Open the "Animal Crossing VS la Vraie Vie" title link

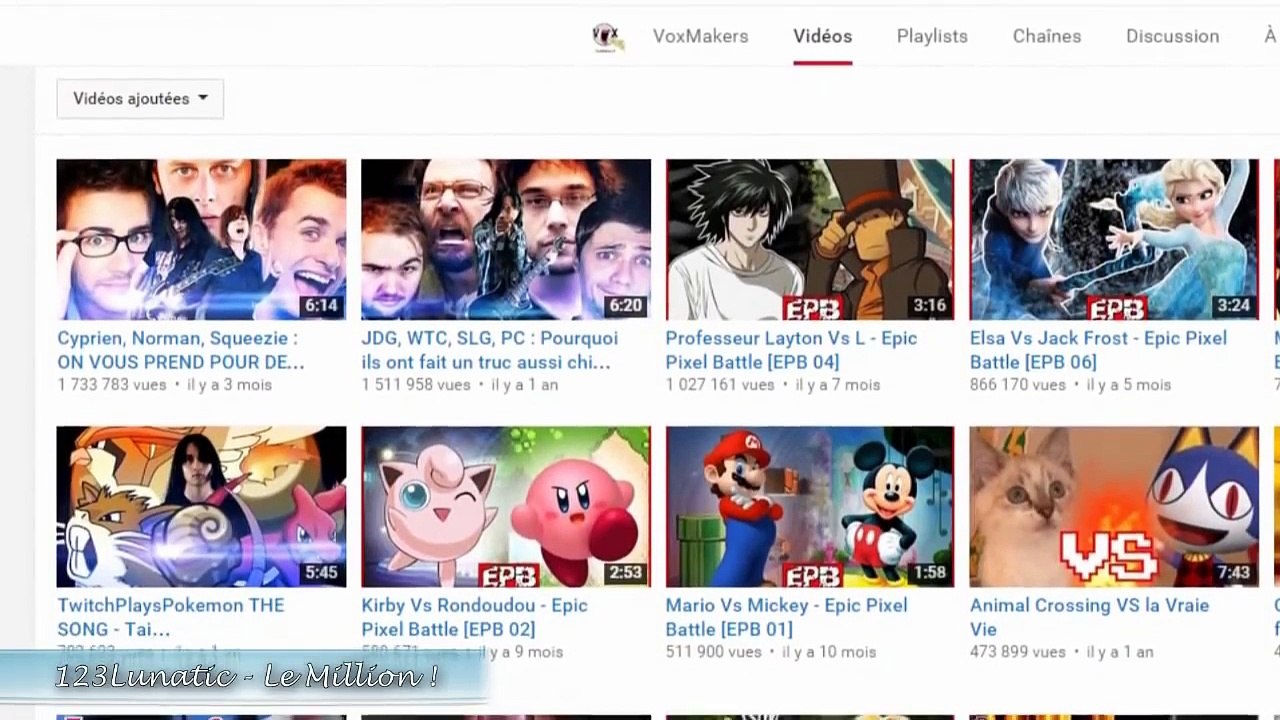pyautogui.click(x=1089, y=617)
